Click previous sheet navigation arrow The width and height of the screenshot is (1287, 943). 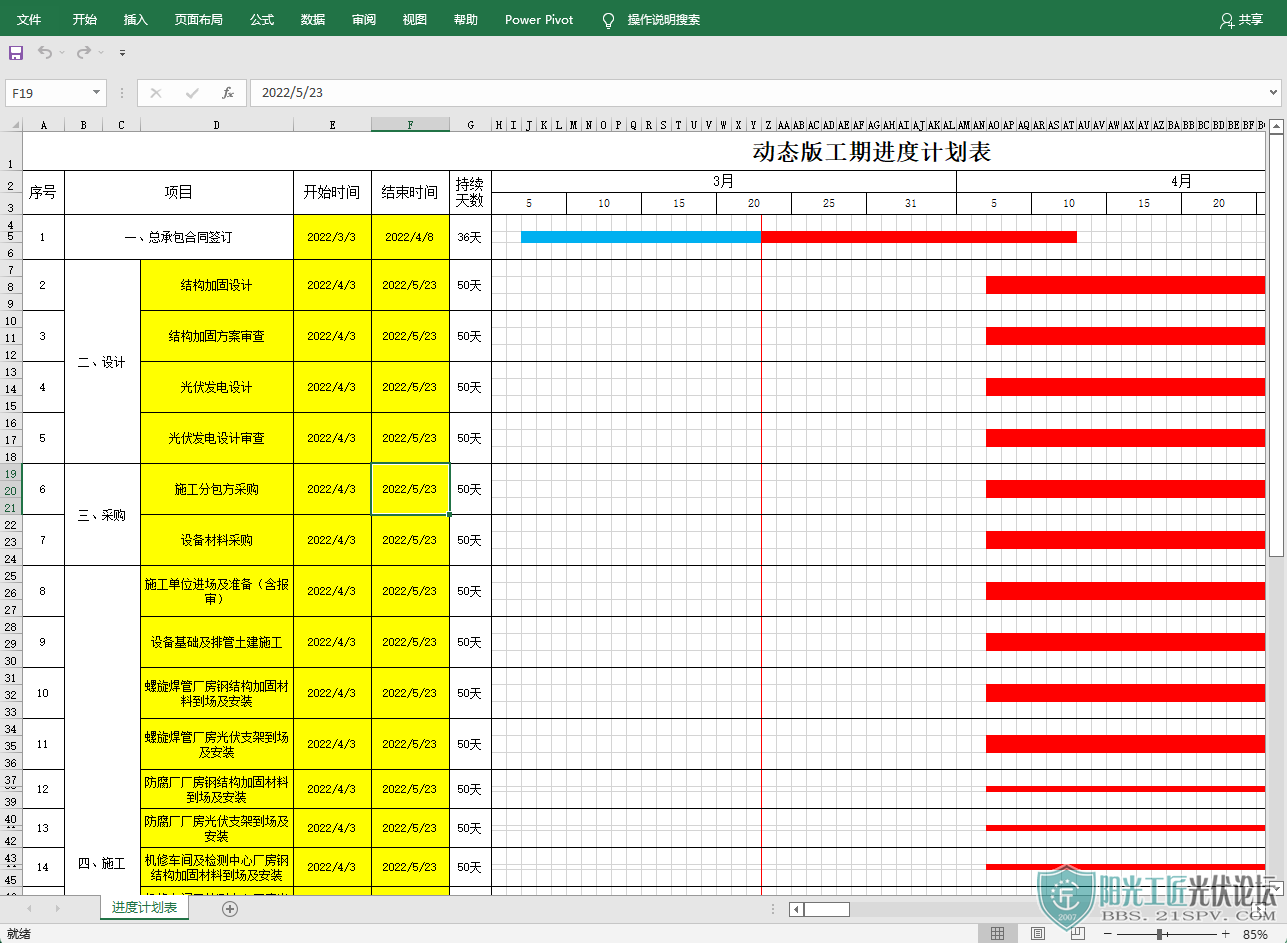29,908
